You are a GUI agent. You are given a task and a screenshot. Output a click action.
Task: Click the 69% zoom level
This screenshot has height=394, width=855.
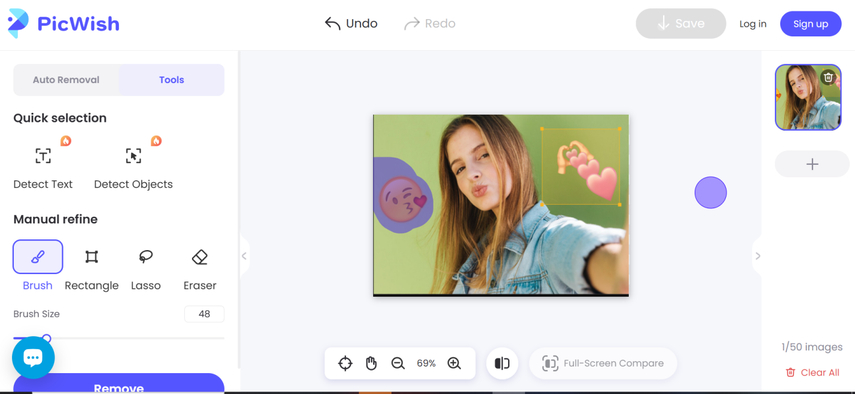[x=426, y=363]
